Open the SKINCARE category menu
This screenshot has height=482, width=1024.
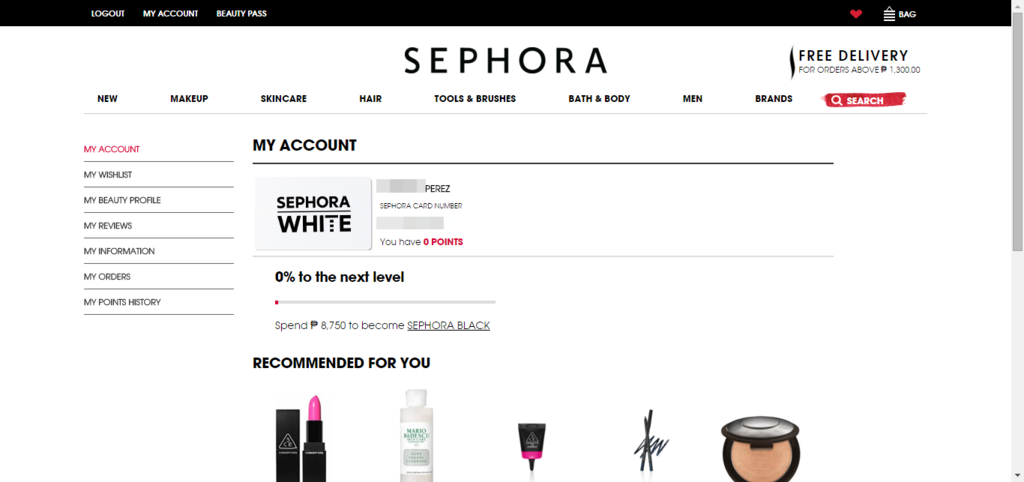[283, 99]
